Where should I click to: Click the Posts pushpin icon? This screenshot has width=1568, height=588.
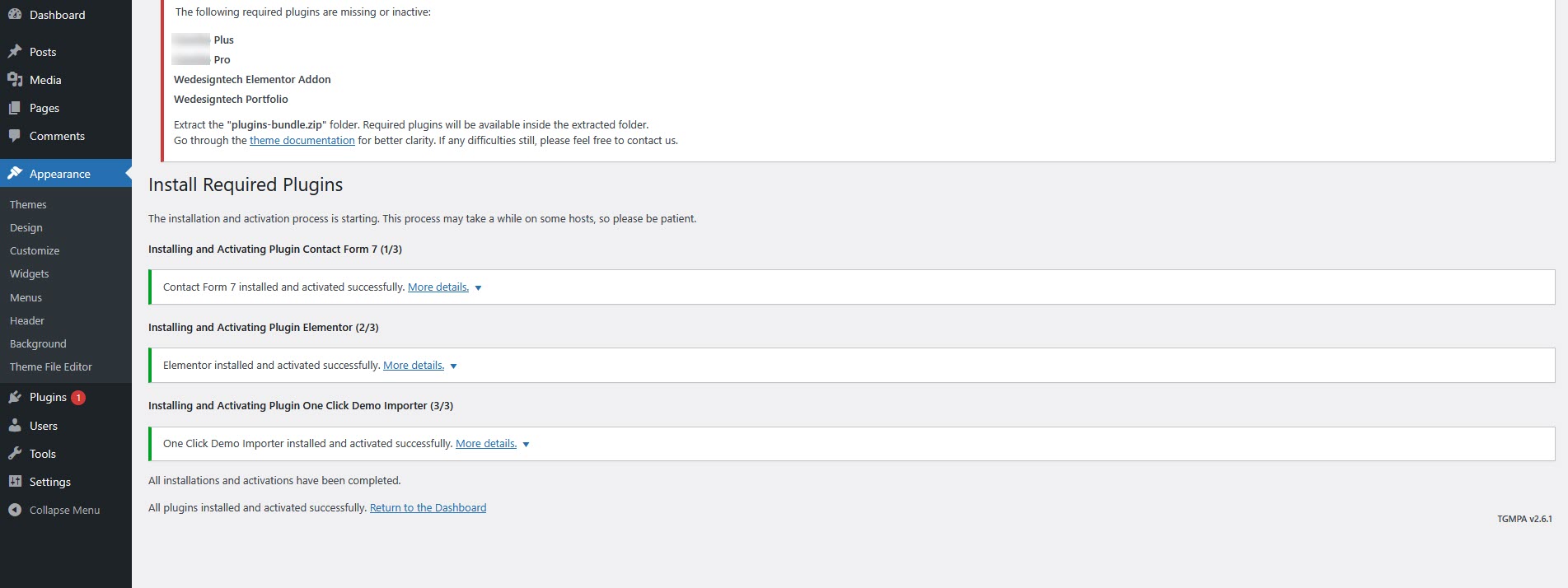click(15, 52)
